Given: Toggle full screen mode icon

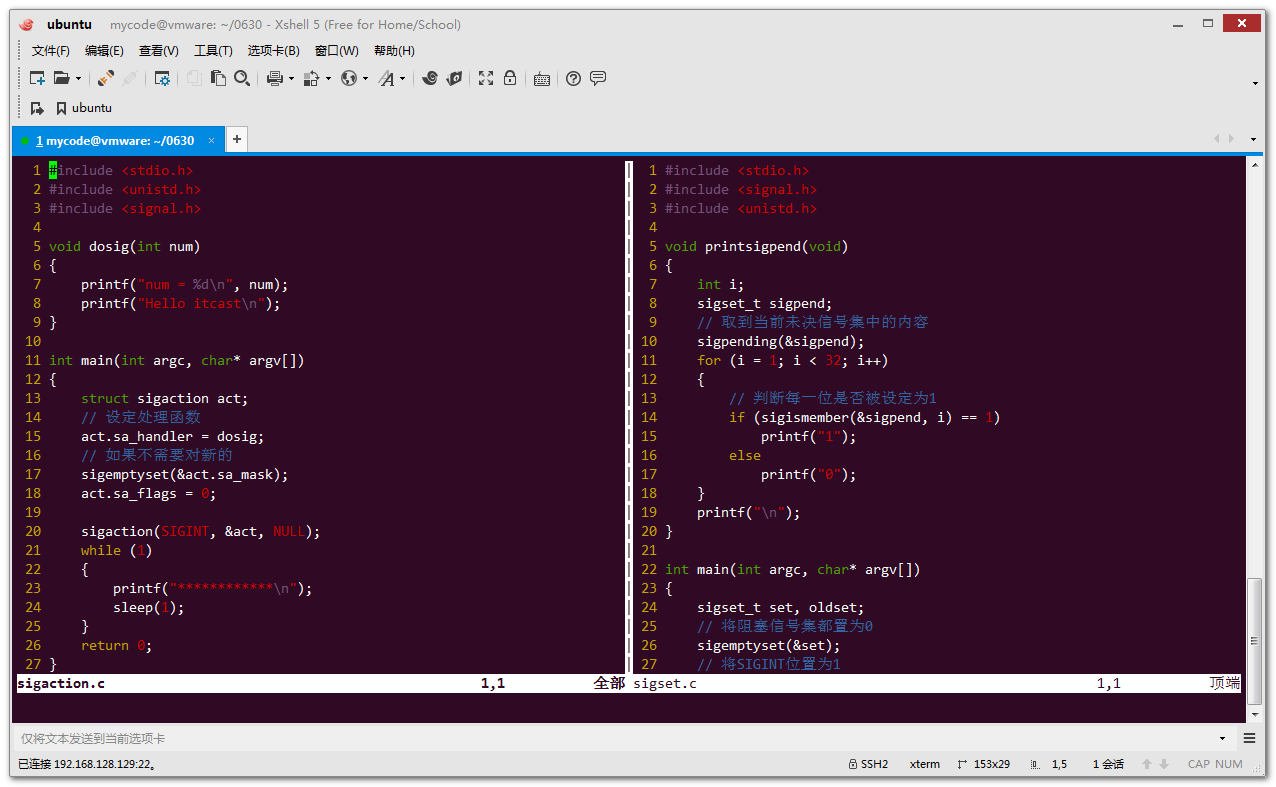Looking at the screenshot, I should 485,78.
